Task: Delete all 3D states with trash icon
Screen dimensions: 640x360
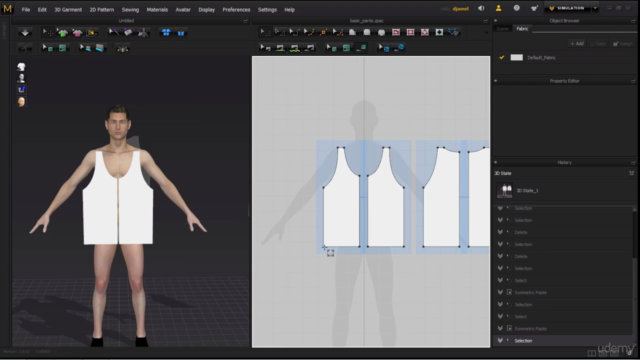Action: point(631,173)
